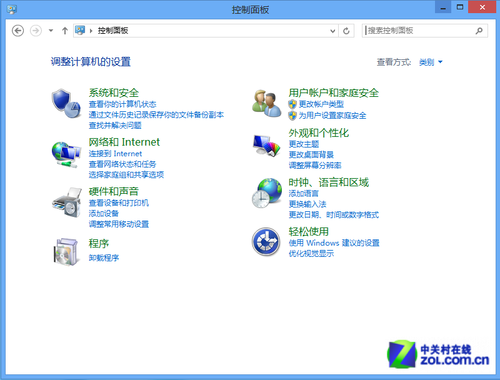Click 调整常用移动设置 link
Image resolution: width=500 pixels, height=380 pixels.
[119, 224]
